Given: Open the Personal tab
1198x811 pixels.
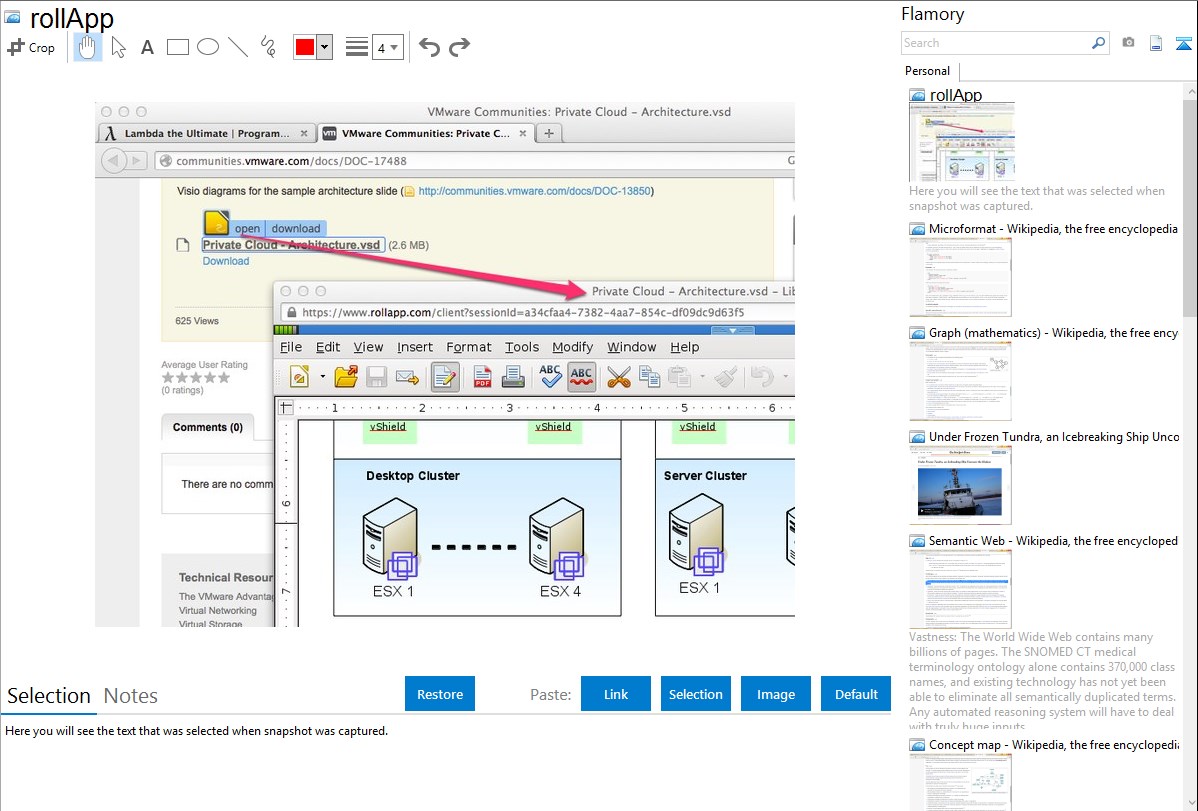Looking at the screenshot, I should [928, 71].
